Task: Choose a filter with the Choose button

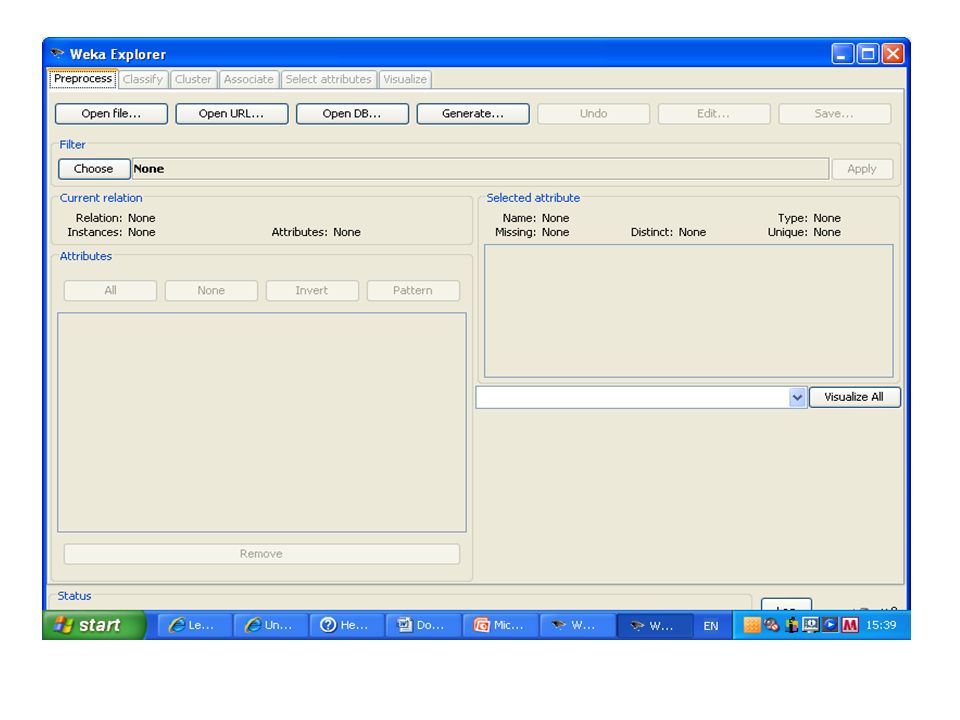Action: pos(94,169)
